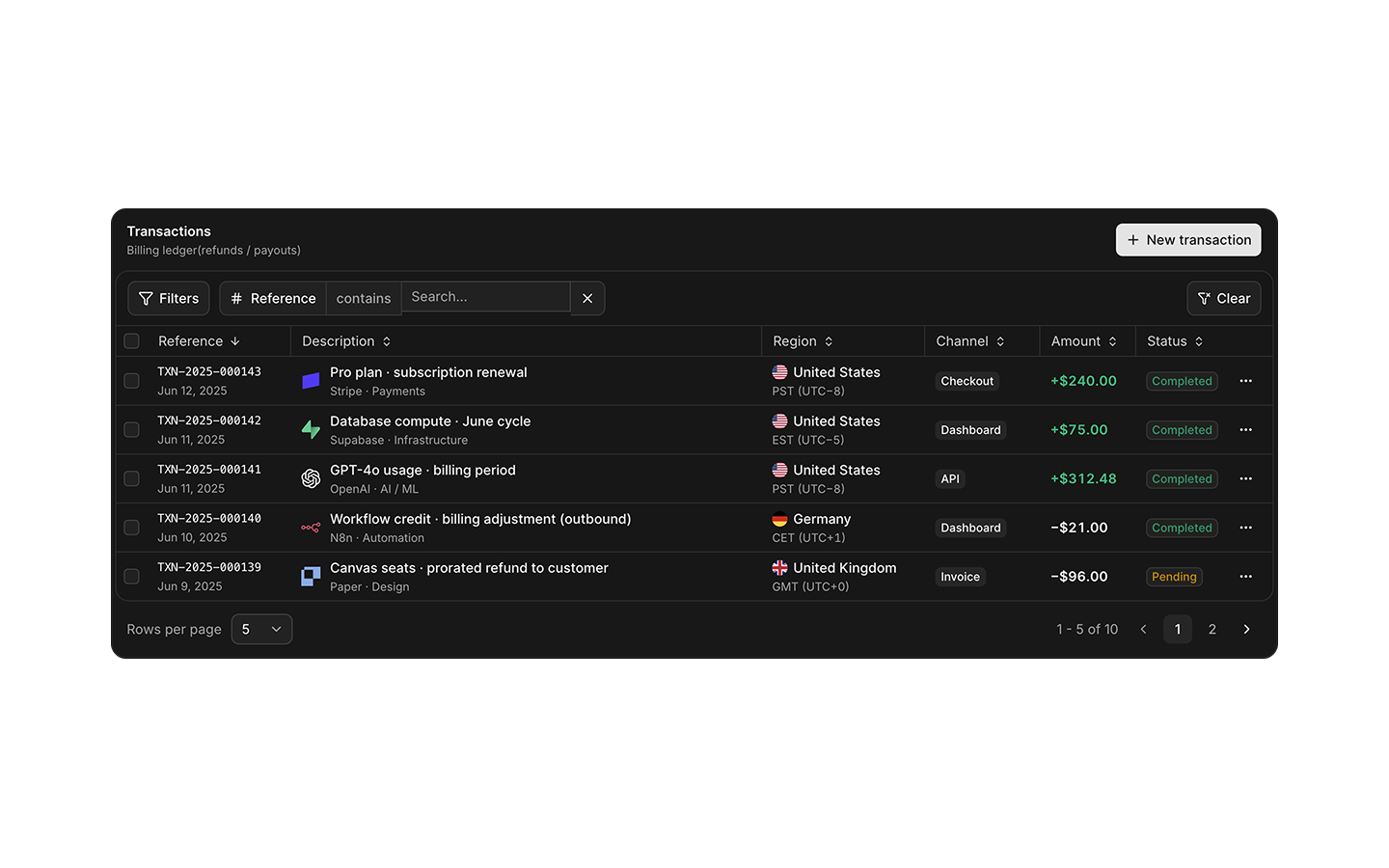Click the Dashboard badge in TXN-2025-000142 row
The height and width of the screenshot is (868, 1389).
click(x=970, y=430)
